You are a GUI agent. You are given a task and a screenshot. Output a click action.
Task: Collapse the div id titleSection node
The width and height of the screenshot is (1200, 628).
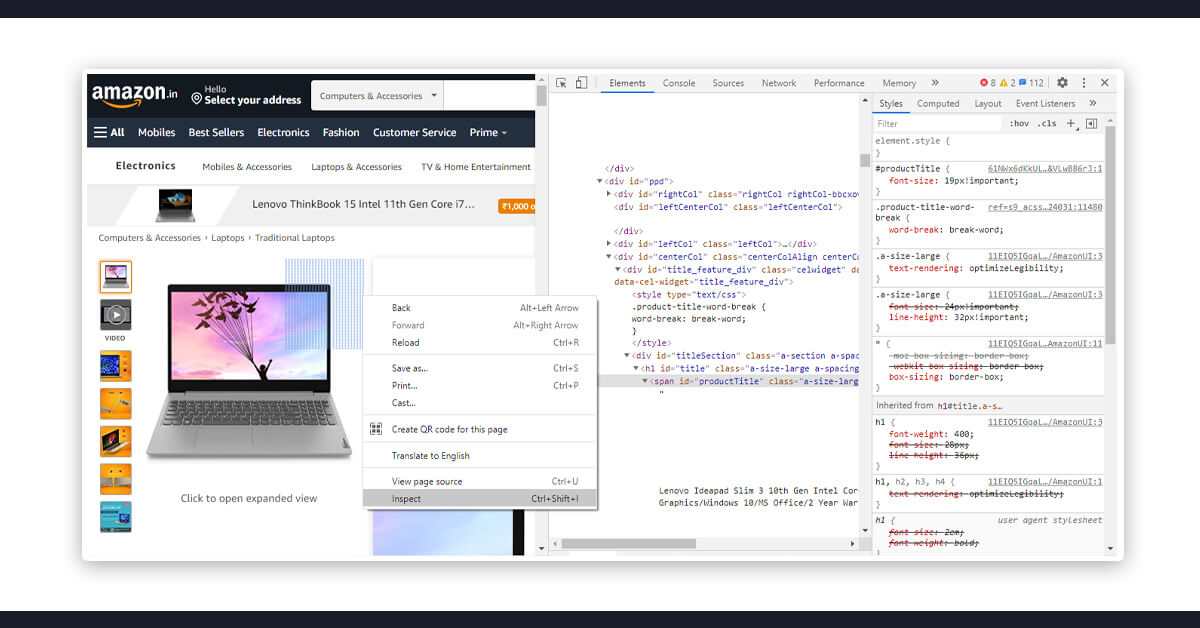(627, 356)
